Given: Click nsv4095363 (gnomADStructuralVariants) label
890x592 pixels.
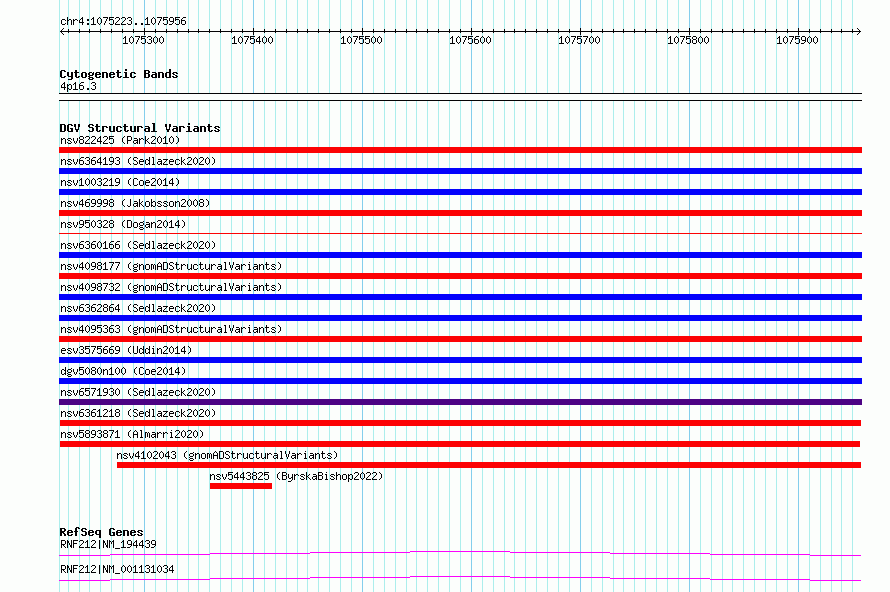Looking at the screenshot, I should point(171,329).
